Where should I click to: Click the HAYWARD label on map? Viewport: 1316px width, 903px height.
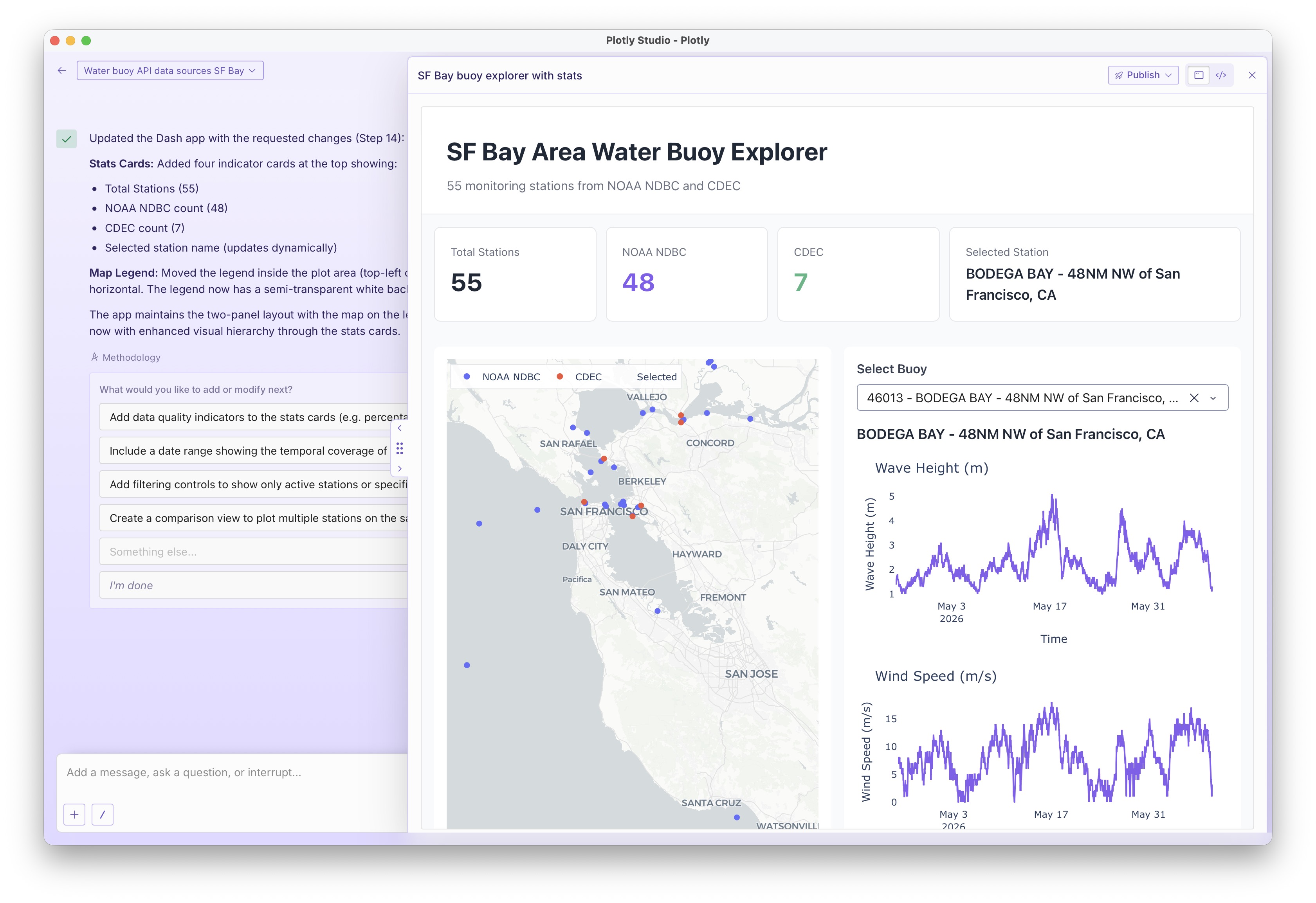click(696, 554)
